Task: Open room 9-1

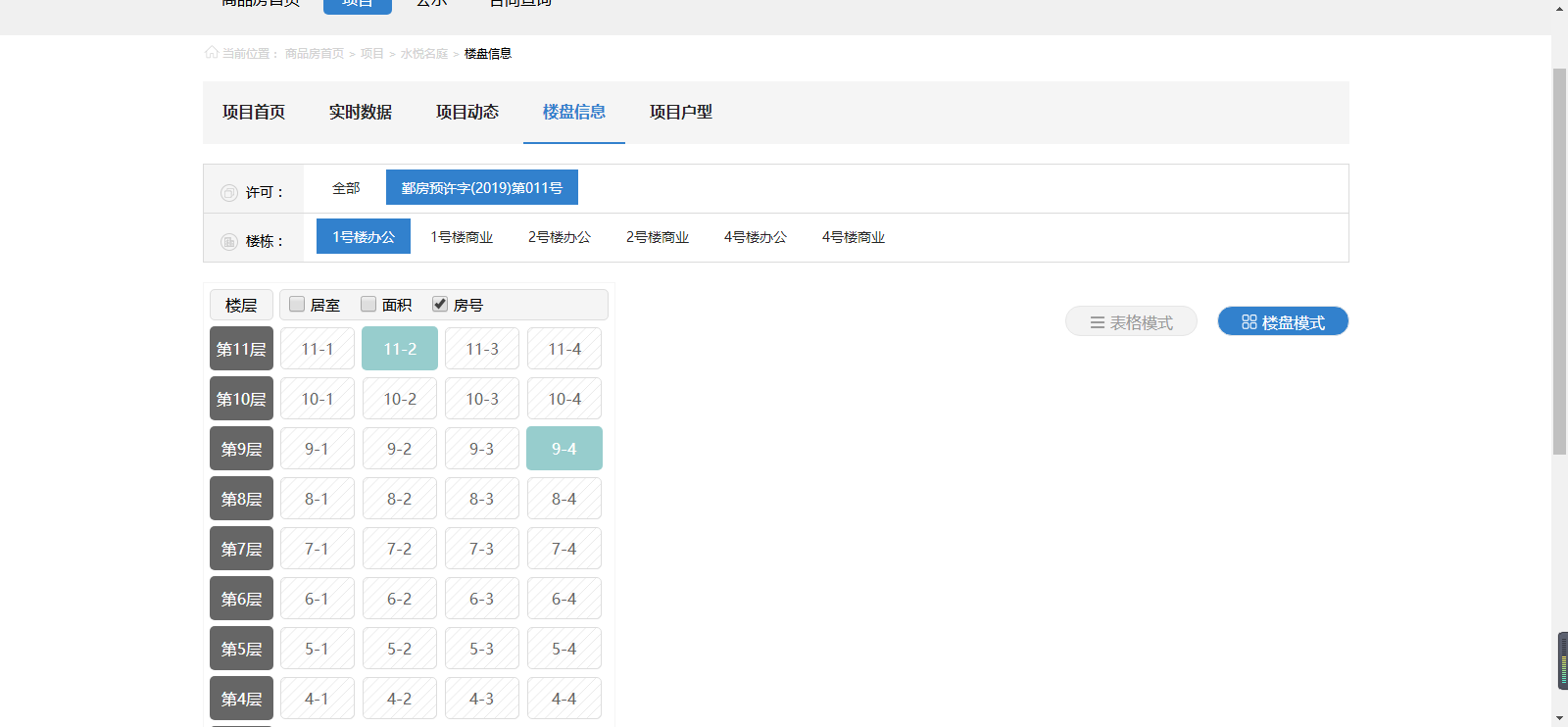Action: click(x=318, y=449)
